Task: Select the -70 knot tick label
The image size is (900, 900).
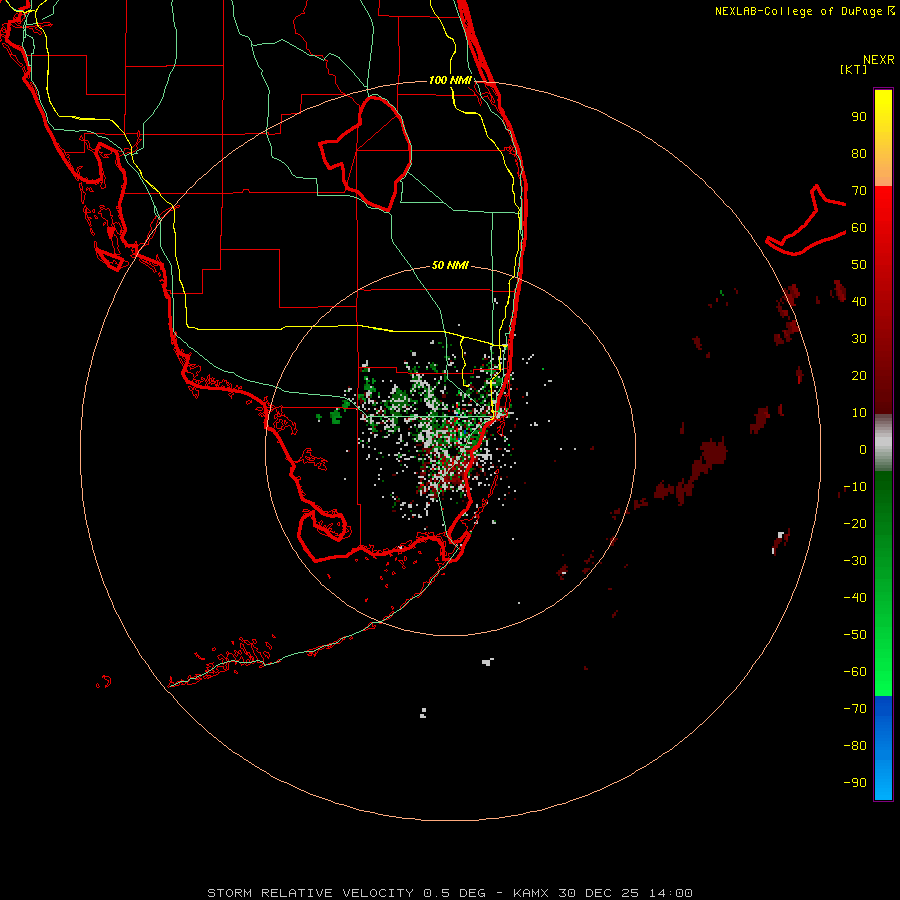Action: point(855,709)
